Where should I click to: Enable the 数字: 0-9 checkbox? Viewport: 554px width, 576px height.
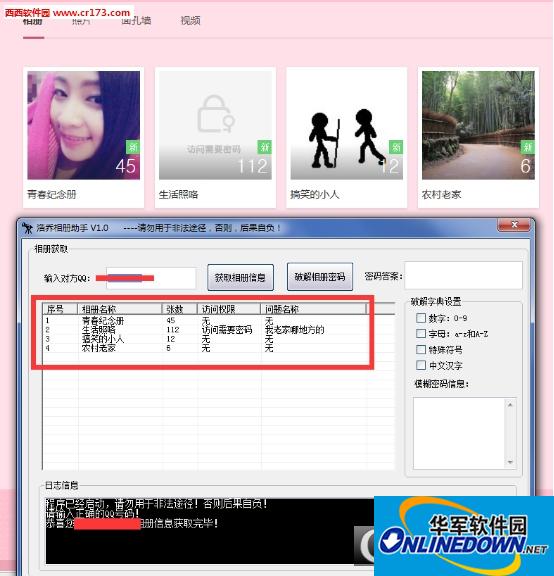coord(421,318)
